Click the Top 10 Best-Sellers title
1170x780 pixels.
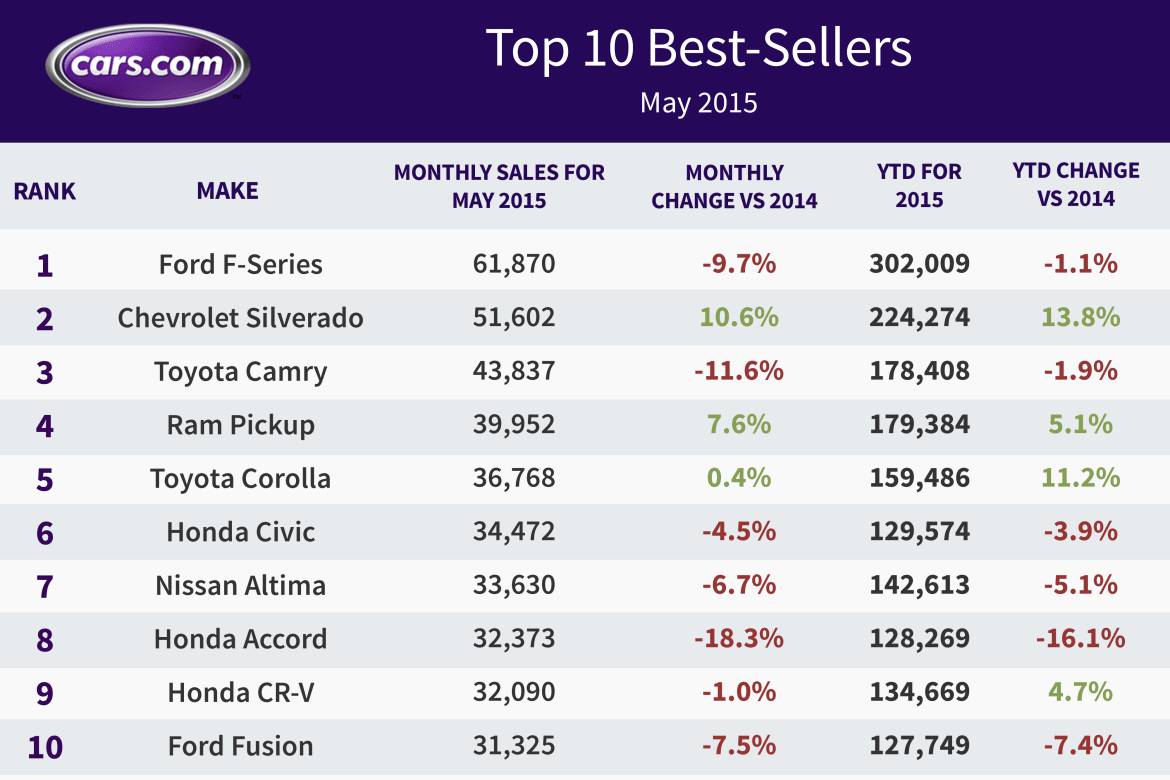(698, 49)
